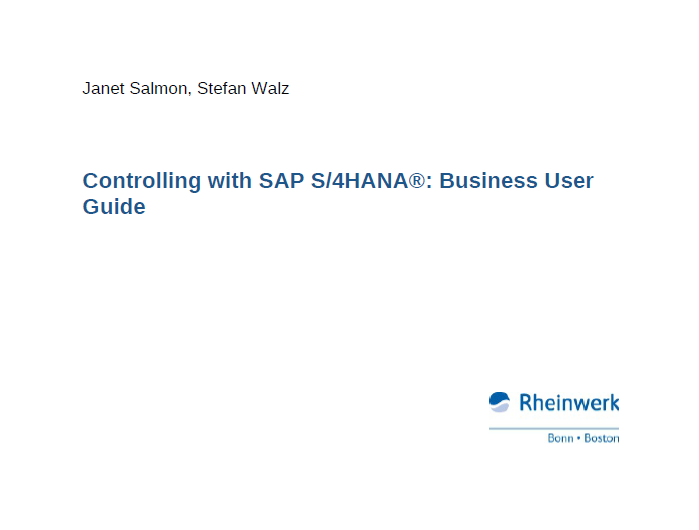Click the word SAP in the title
Viewport: 699px width, 530px height.
[281, 181]
